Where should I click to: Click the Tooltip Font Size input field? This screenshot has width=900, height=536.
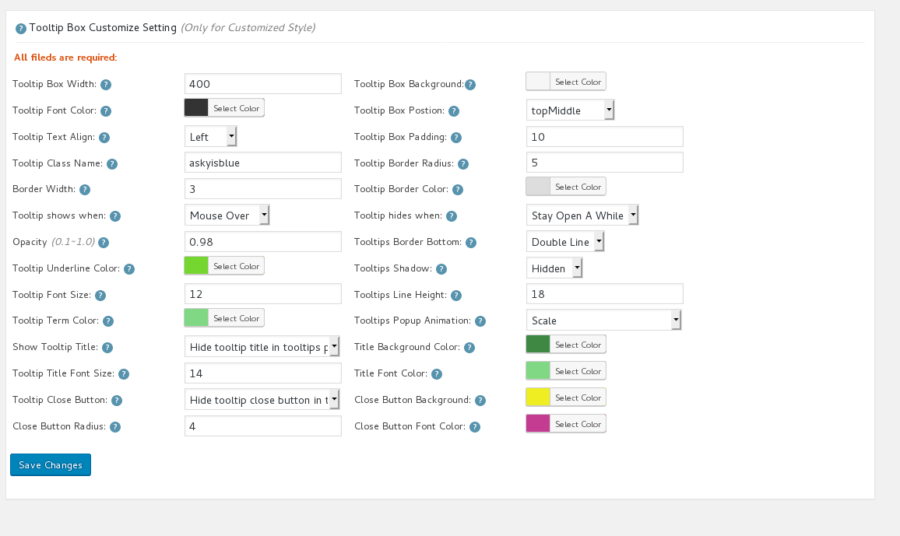pos(263,294)
